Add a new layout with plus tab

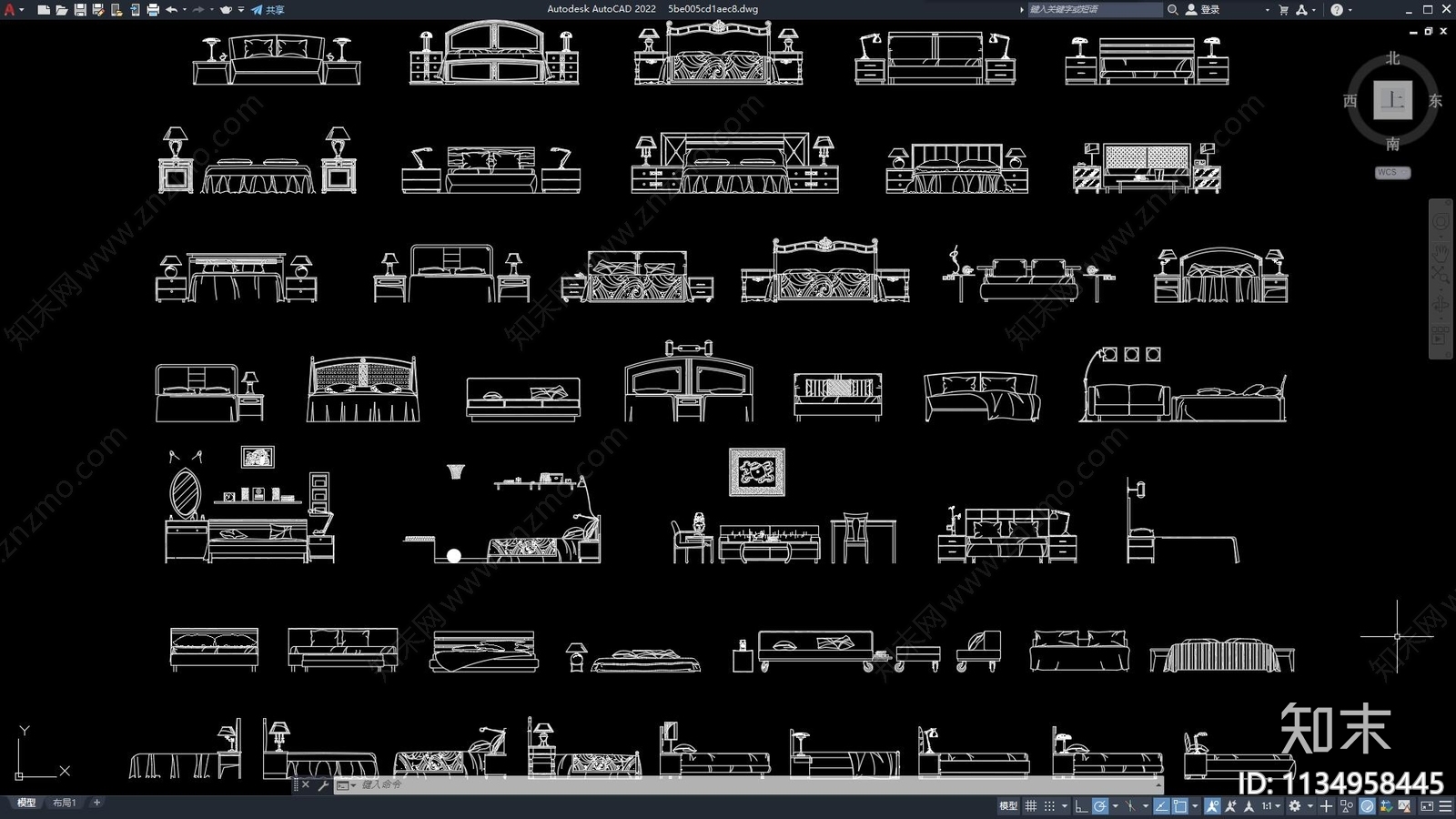click(x=96, y=803)
